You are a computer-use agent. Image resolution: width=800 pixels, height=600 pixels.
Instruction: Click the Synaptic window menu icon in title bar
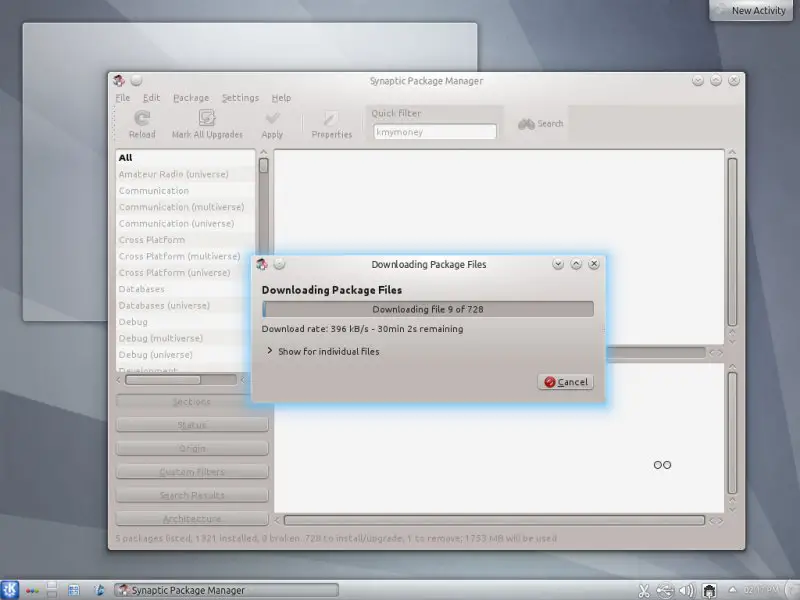(x=119, y=81)
